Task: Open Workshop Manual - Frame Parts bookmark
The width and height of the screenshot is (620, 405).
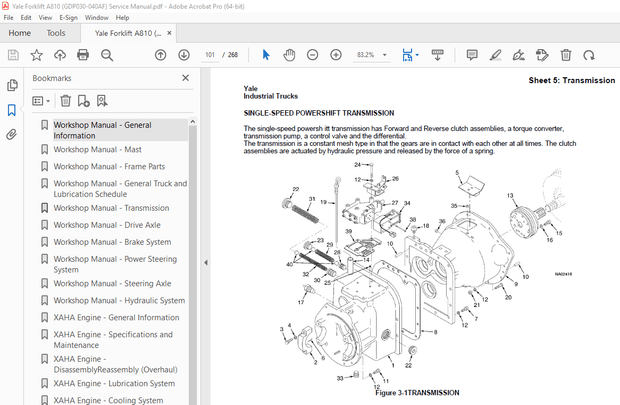Action: pos(109,167)
